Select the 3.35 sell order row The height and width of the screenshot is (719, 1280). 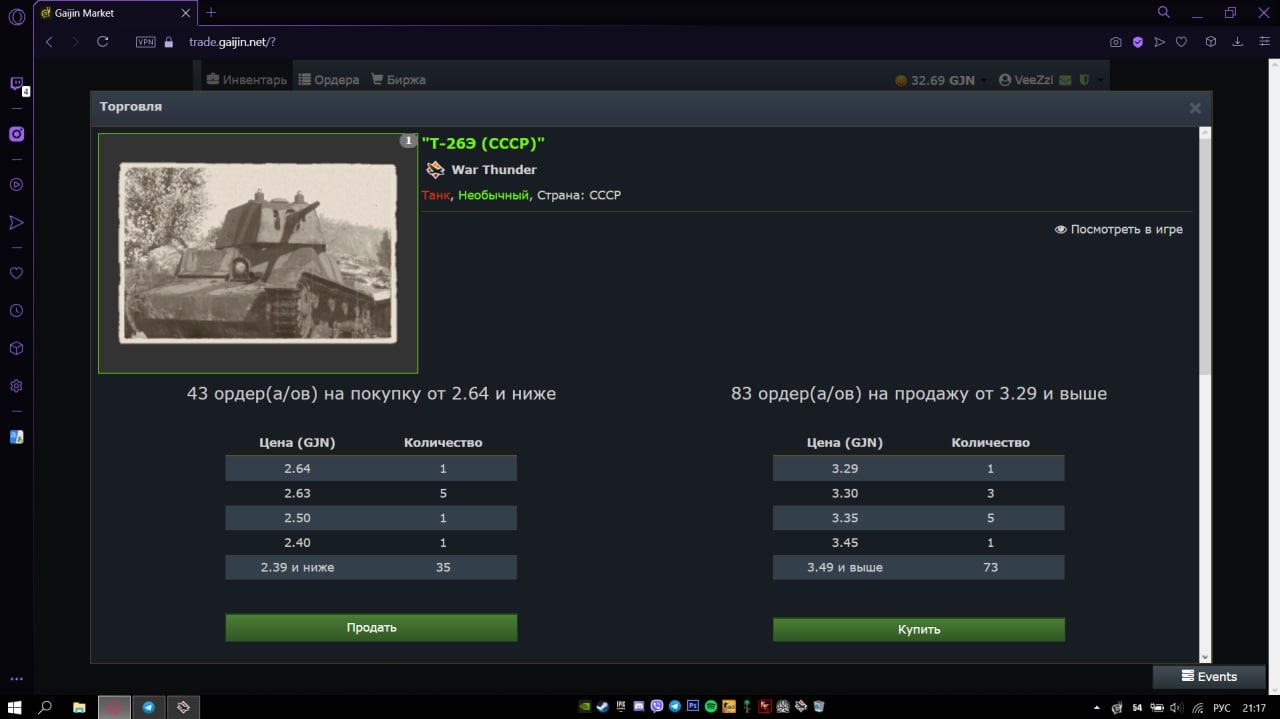(919, 518)
